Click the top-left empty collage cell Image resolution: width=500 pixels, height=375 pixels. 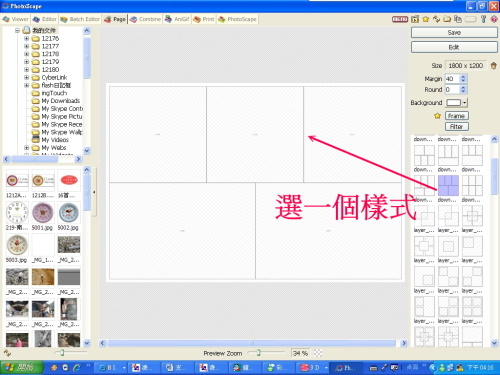coord(158,134)
